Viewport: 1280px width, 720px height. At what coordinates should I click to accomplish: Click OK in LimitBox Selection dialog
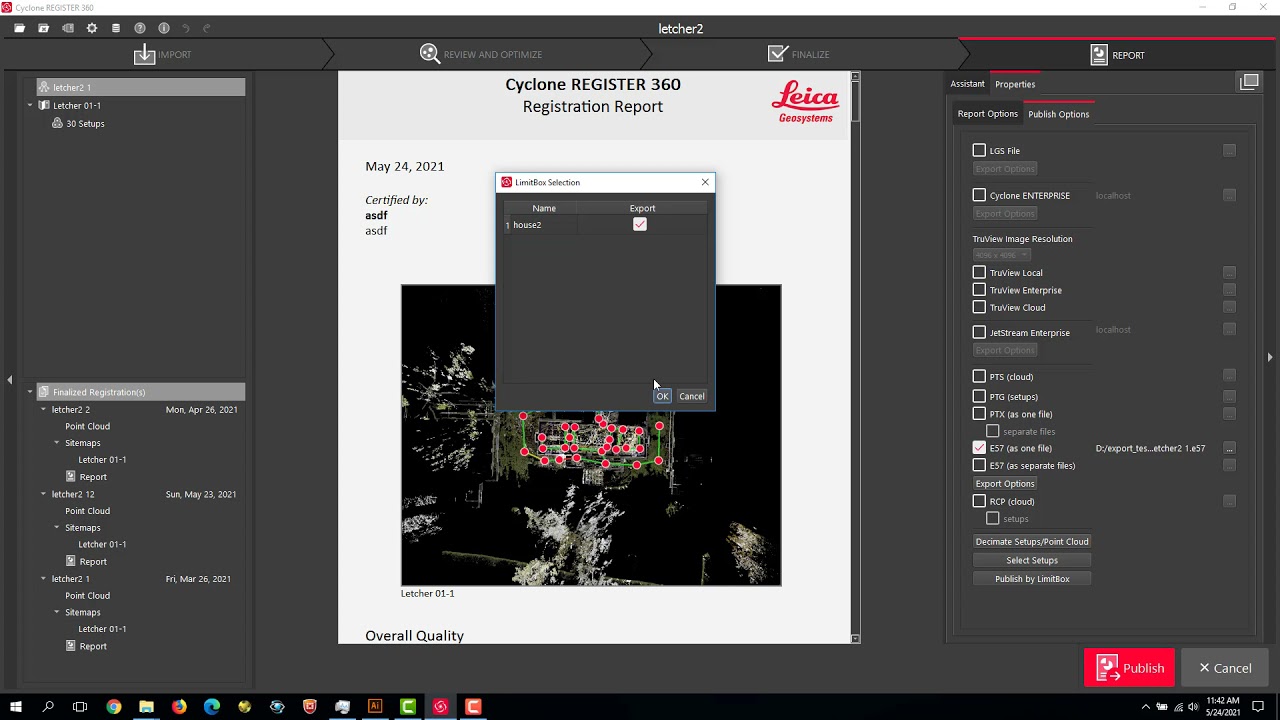point(662,396)
